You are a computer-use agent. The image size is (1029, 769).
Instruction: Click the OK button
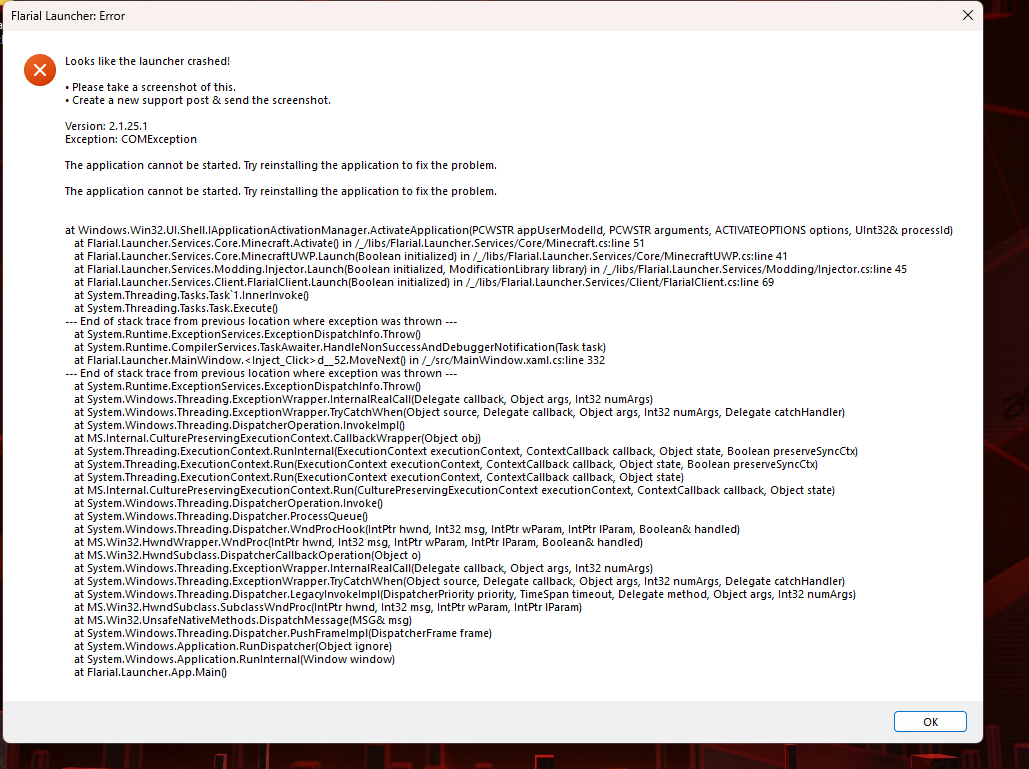coord(930,721)
